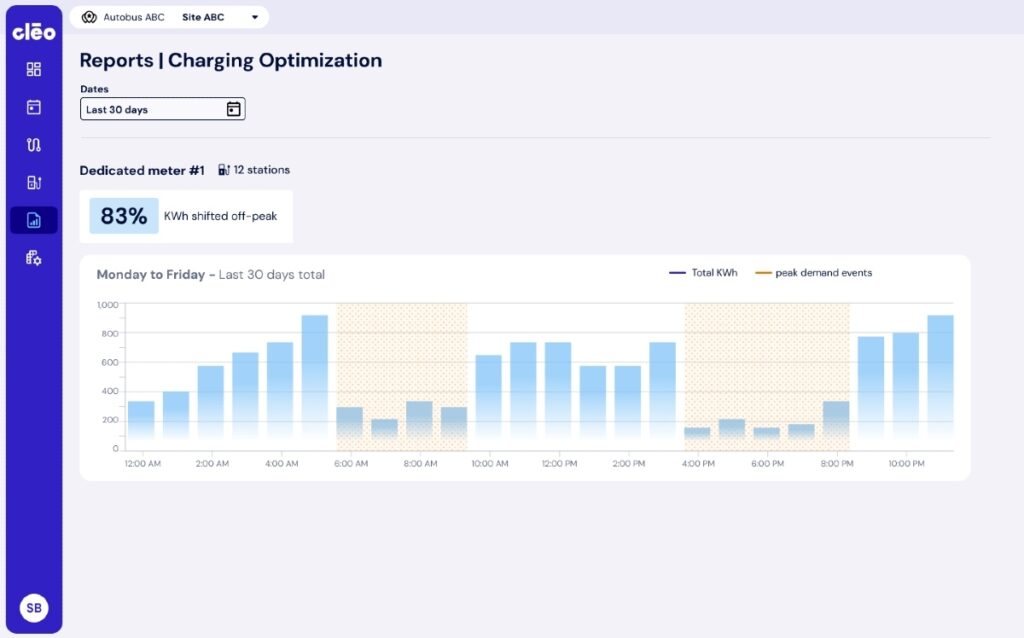Screen dimensions: 1024x638
Task: Toggle the peak demand events legend item
Action: [x=812, y=272]
